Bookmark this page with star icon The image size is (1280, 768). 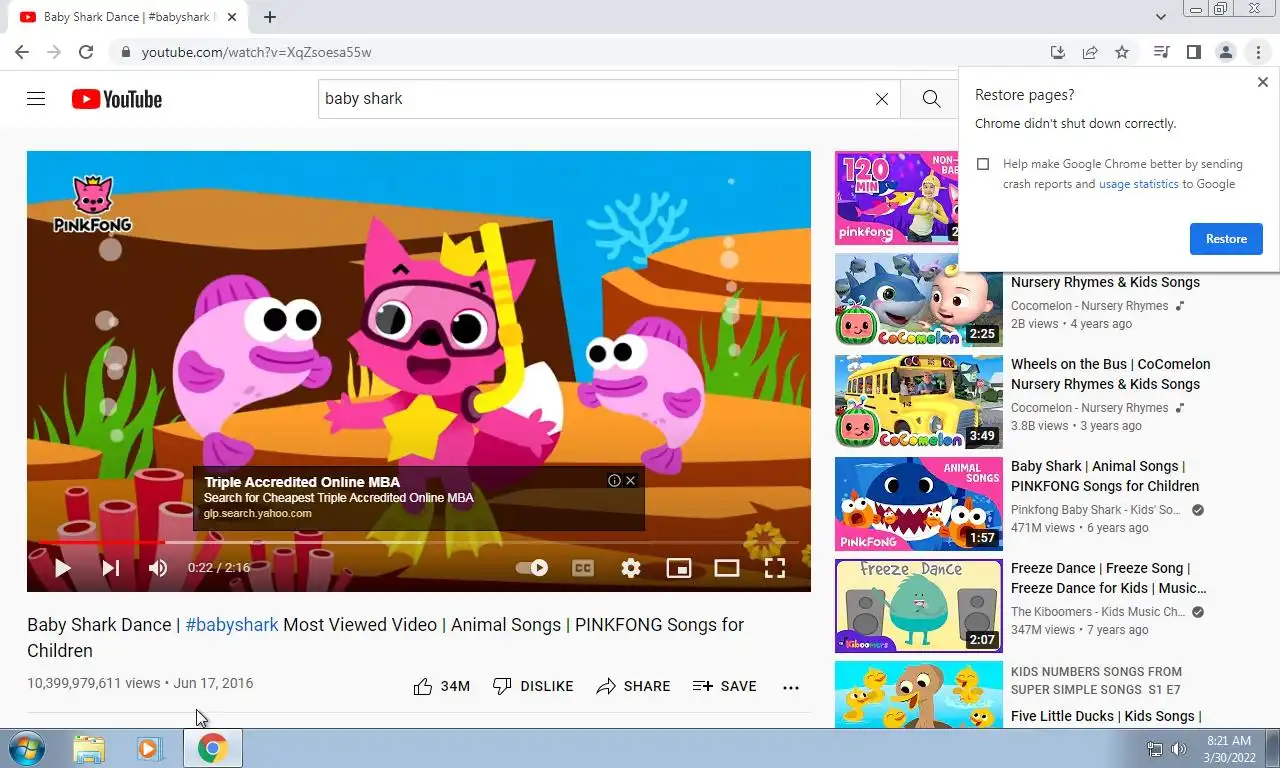click(x=1122, y=52)
